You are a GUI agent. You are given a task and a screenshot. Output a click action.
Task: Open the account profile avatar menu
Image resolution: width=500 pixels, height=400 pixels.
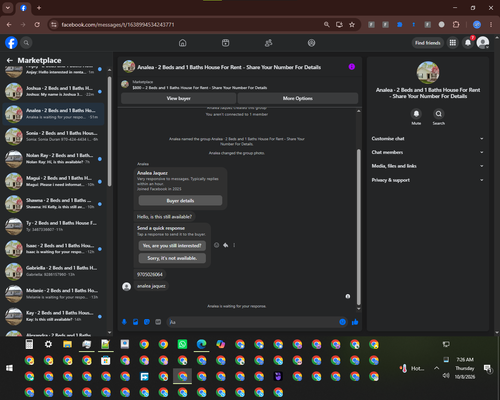point(483,43)
